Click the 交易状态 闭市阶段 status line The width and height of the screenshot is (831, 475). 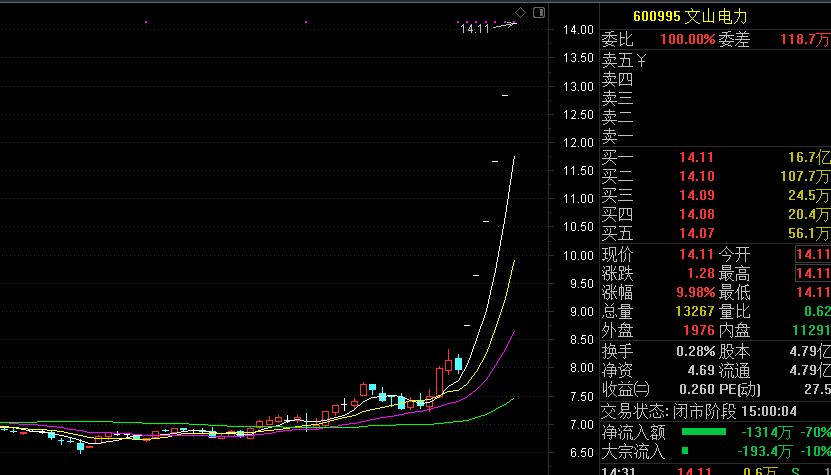(699, 411)
